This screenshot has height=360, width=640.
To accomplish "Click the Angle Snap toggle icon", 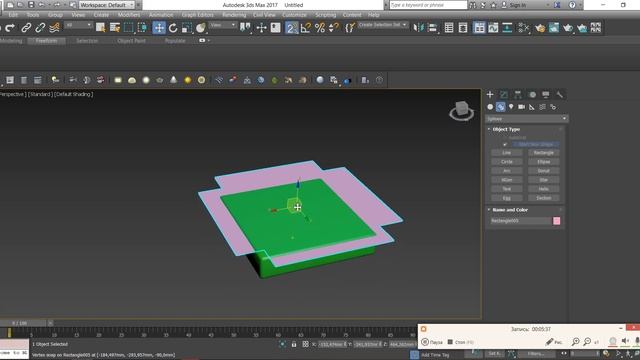I will [306, 28].
